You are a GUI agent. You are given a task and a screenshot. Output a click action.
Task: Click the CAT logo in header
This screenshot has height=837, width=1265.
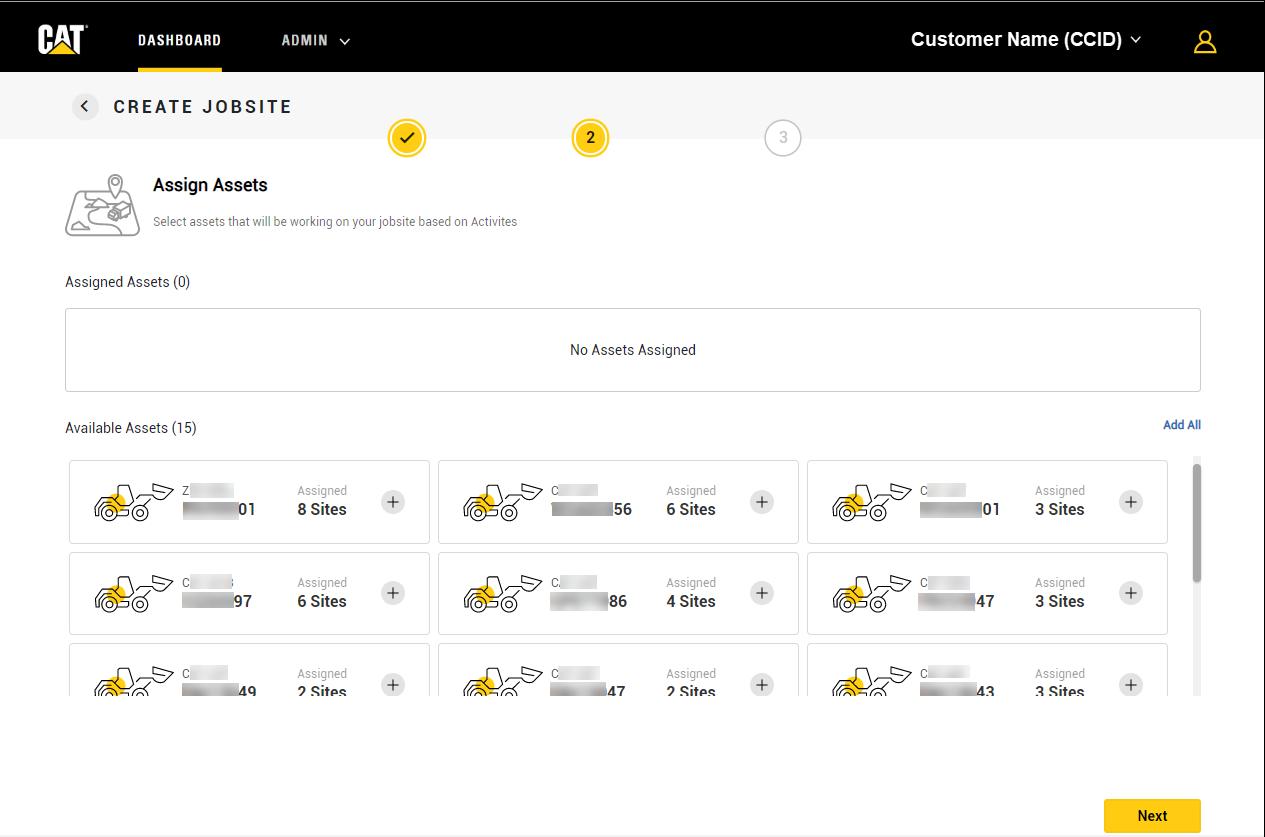point(62,40)
